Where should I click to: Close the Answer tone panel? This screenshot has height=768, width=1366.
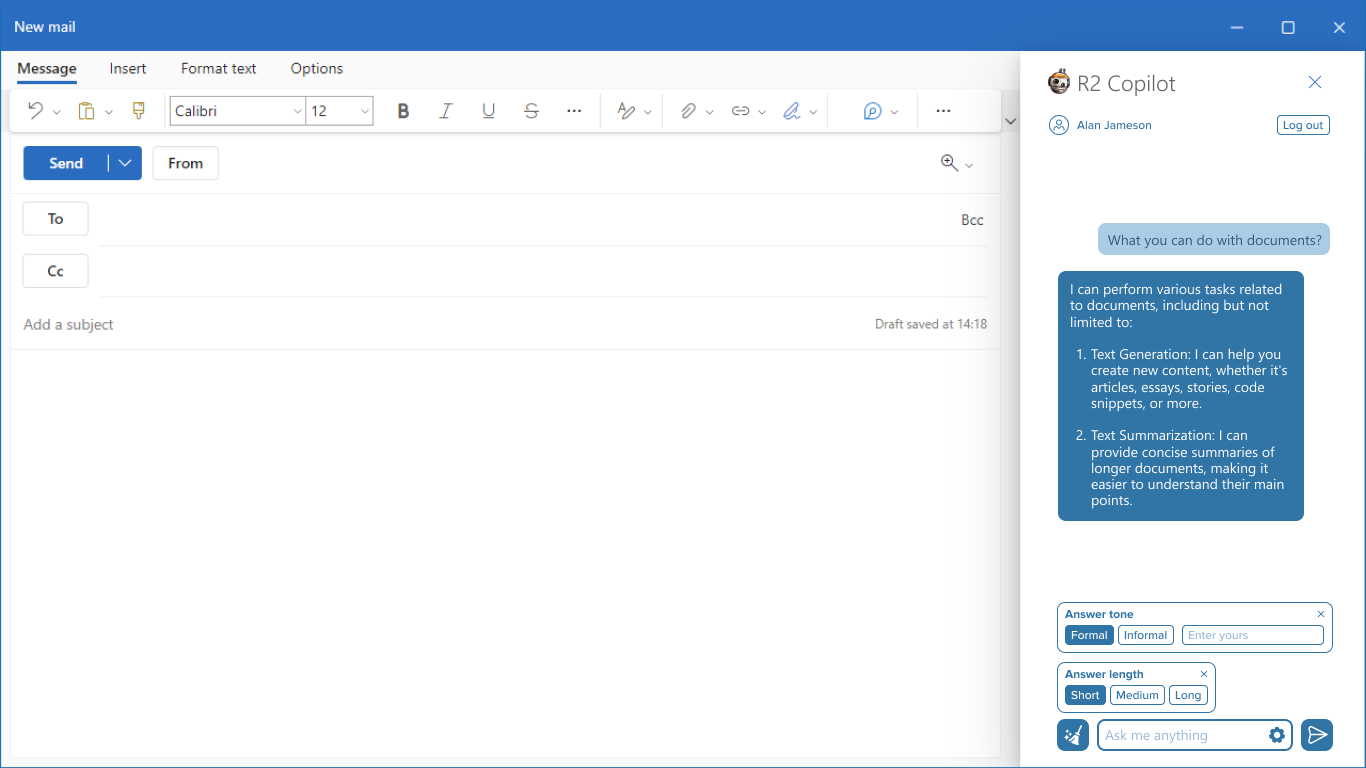tap(1321, 614)
